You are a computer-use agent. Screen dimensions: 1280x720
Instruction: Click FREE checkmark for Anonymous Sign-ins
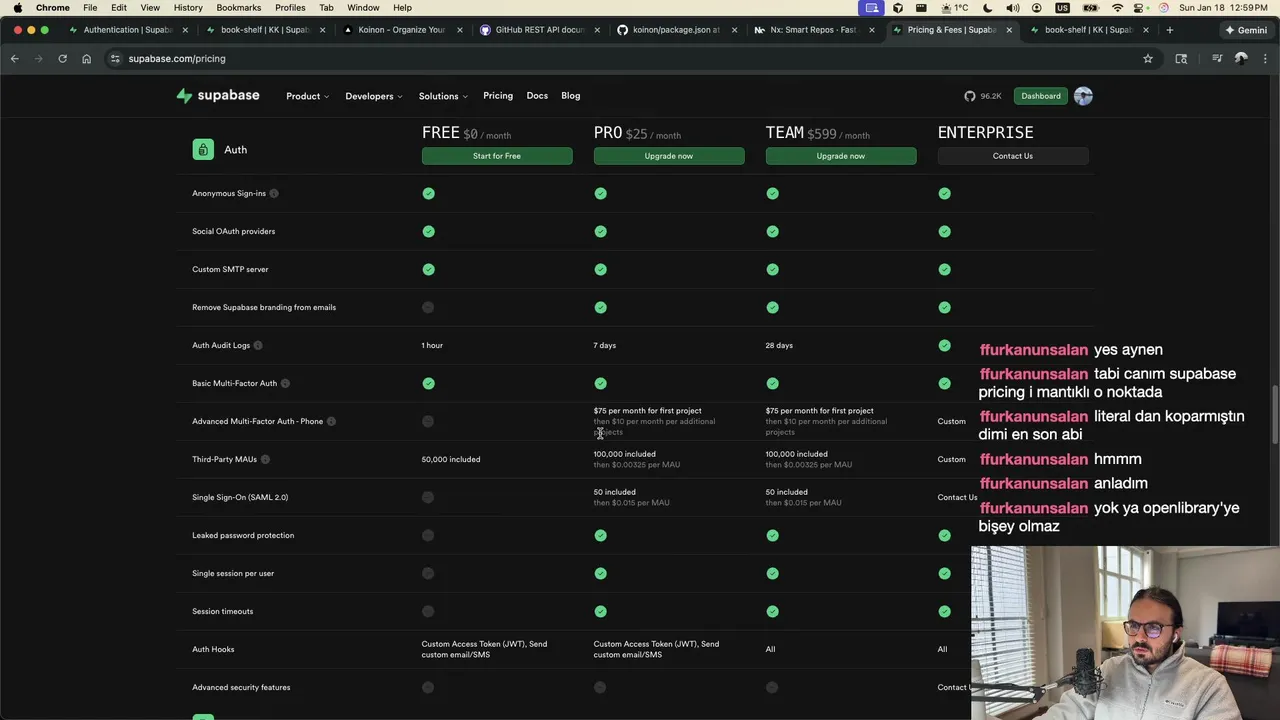pos(428,193)
